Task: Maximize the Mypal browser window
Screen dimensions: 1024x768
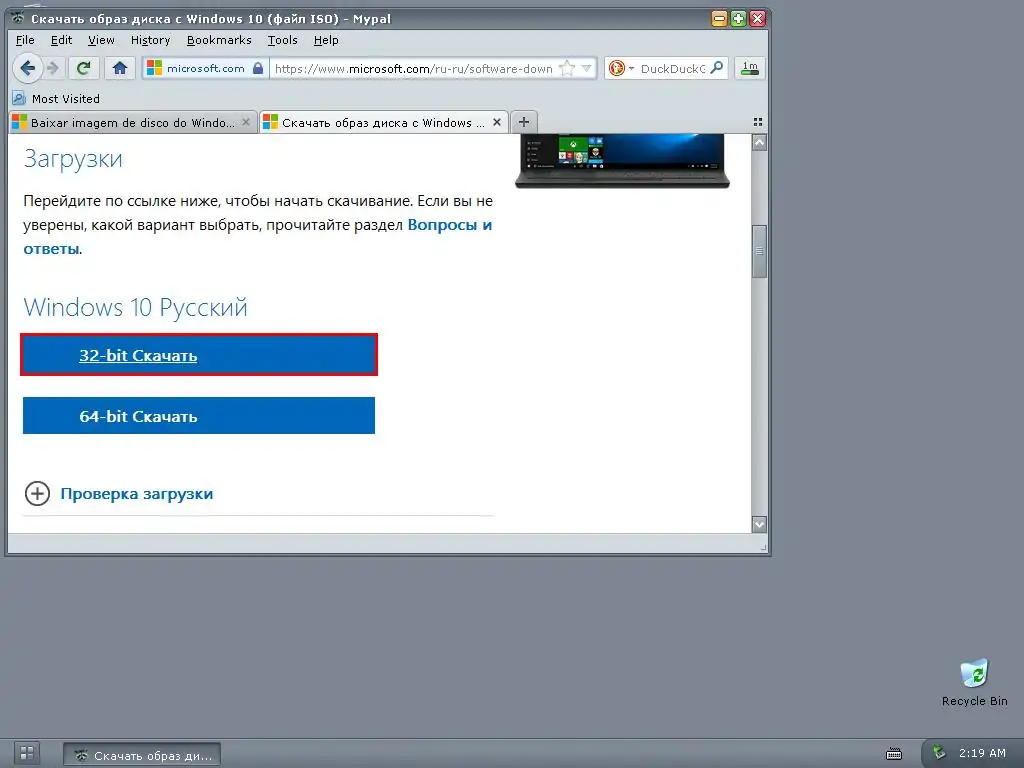Action: pos(738,18)
